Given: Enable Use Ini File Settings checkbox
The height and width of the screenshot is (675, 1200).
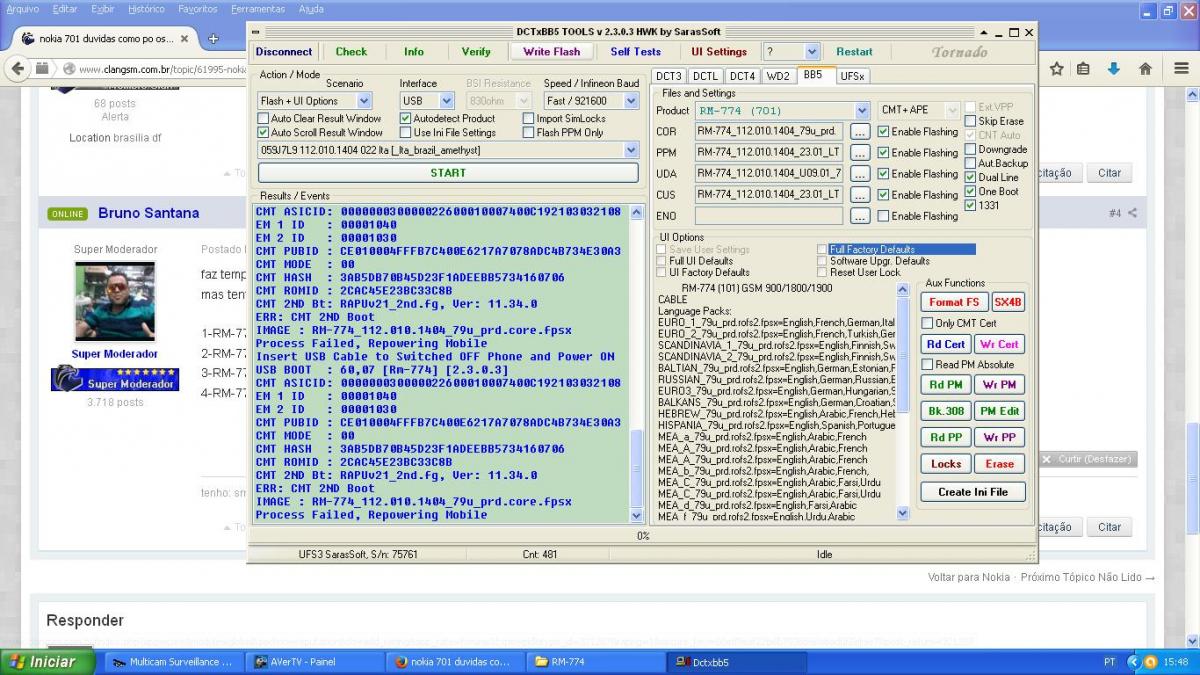Looking at the screenshot, I should [406, 132].
